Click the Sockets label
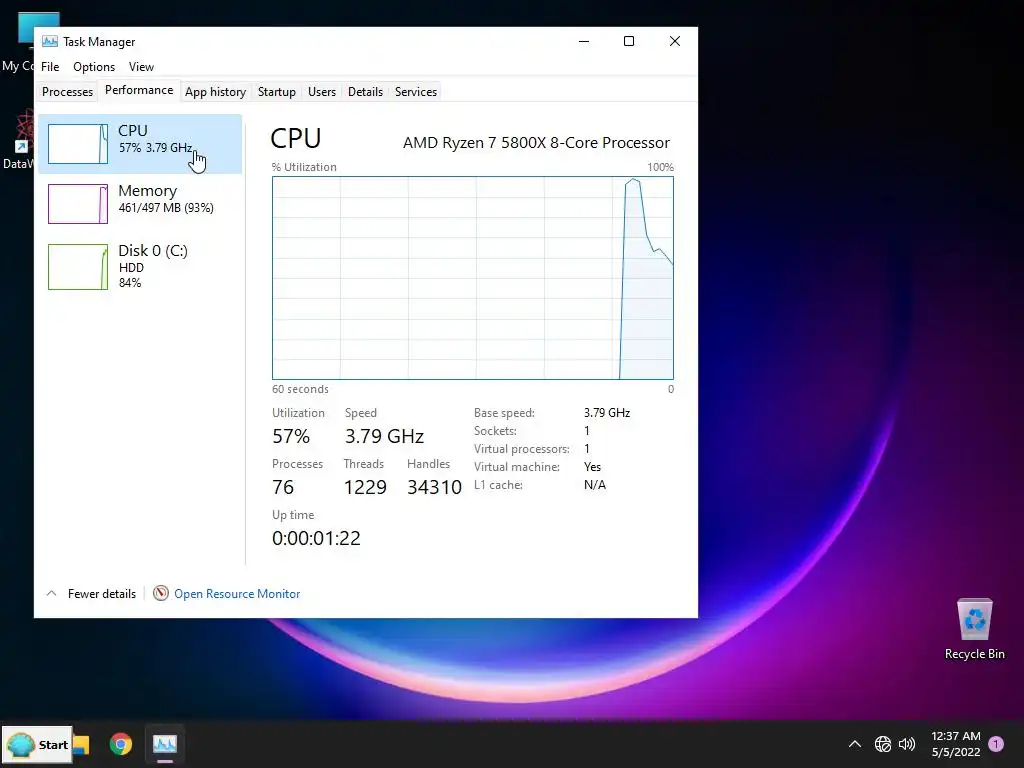The image size is (1024, 768). 495,431
